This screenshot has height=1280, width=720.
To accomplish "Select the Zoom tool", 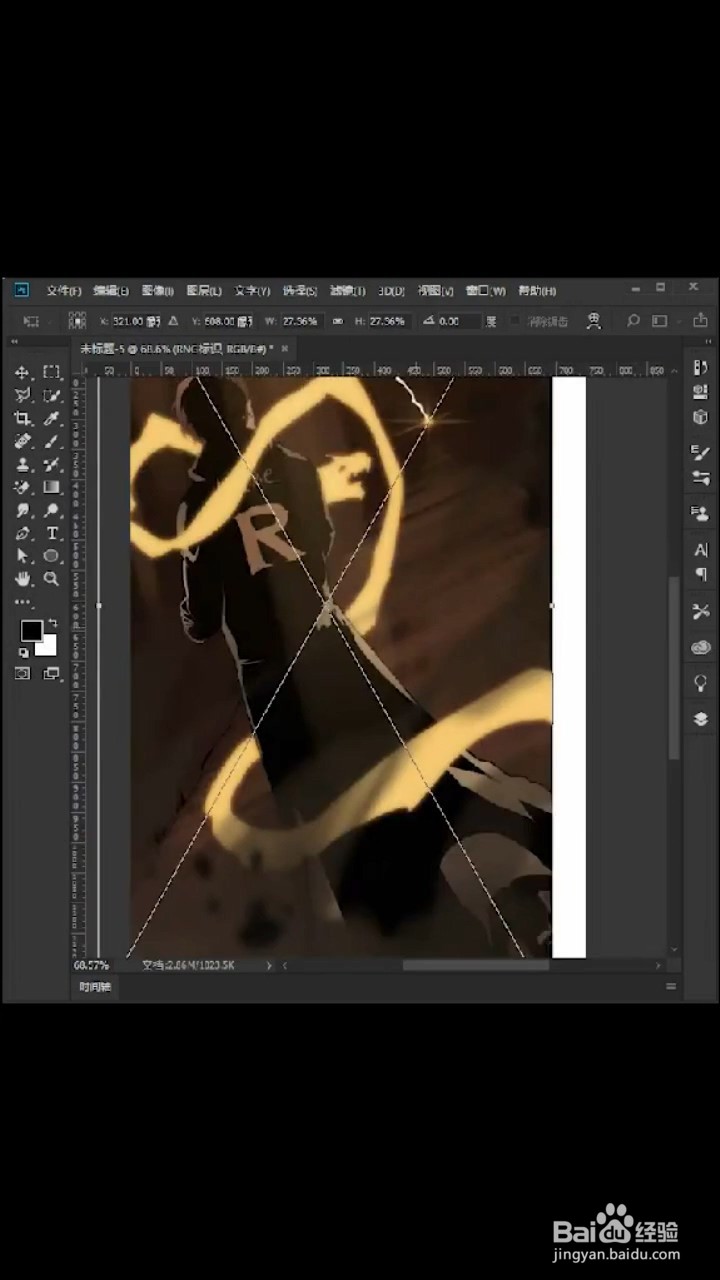I will [x=51, y=579].
